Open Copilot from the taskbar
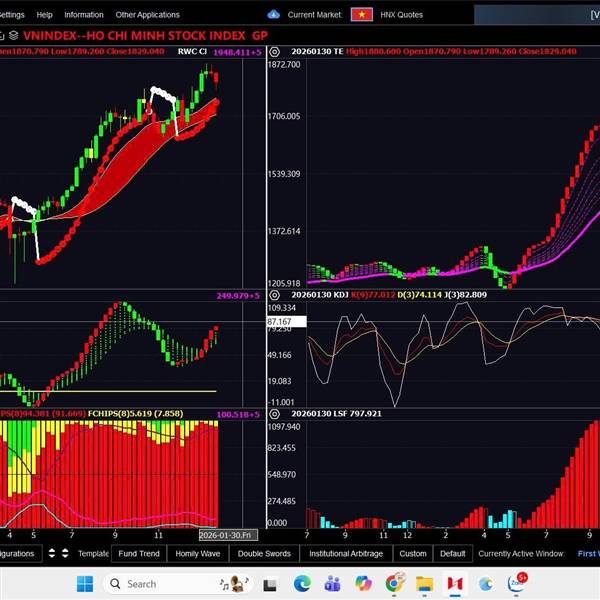 pos(363,583)
